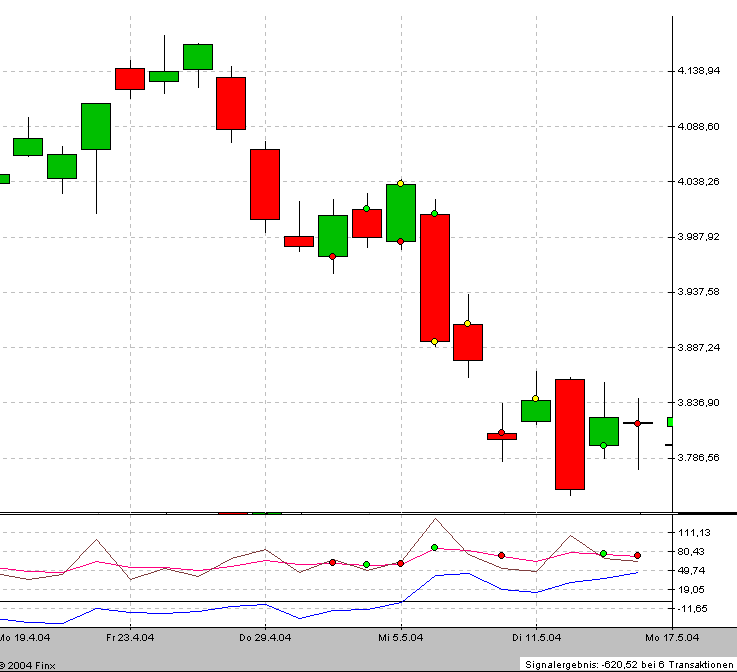Click the 19,05 indicator scale value
The width and height of the screenshot is (737, 672).
pyautogui.click(x=691, y=589)
